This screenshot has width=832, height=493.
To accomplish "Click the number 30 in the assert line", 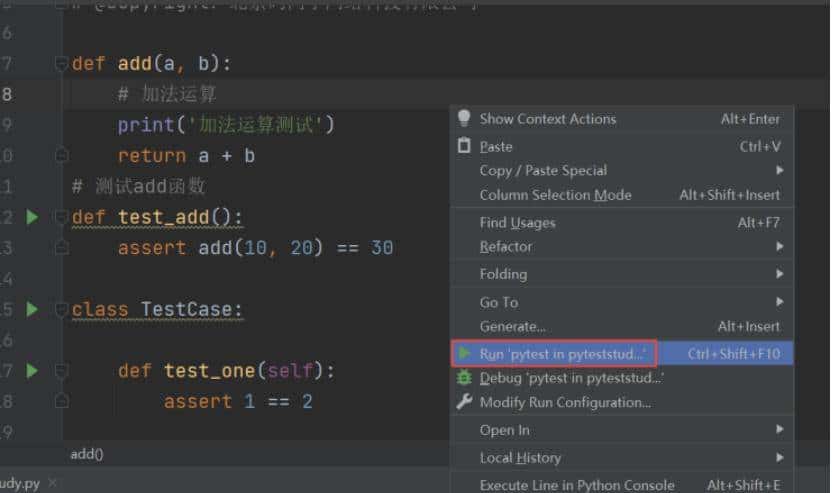I will click(382, 248).
